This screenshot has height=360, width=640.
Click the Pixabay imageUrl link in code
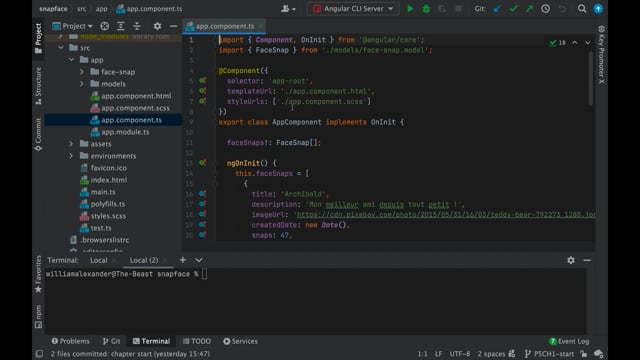(x=446, y=214)
